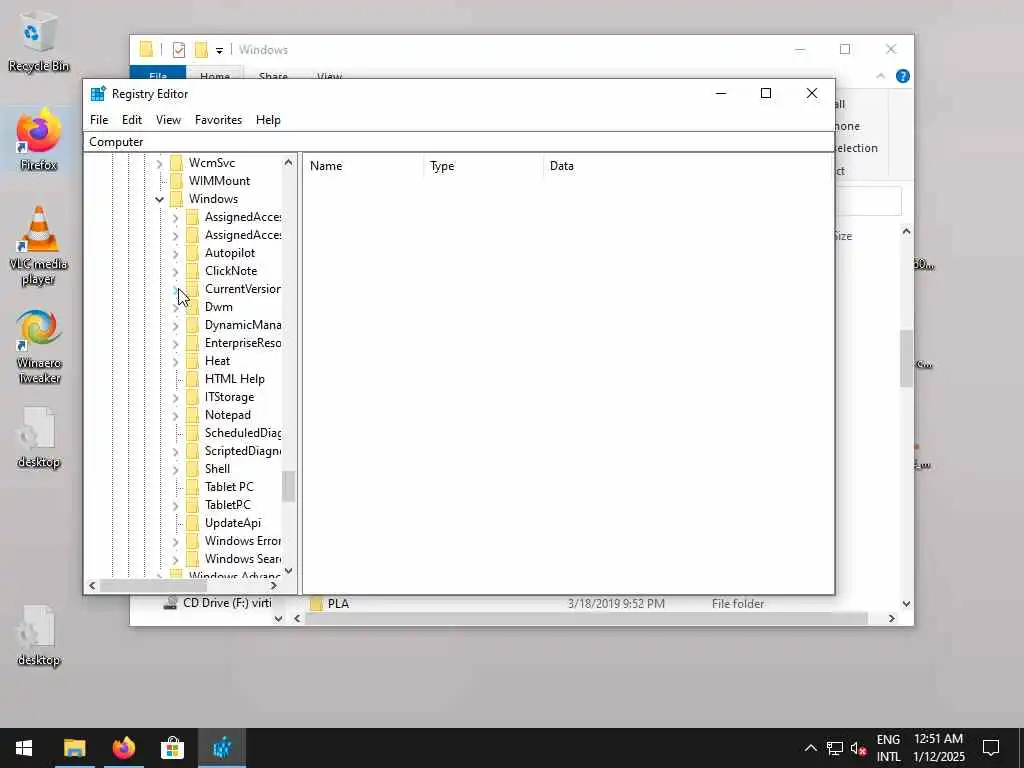
Task: Collapse the Windows registry key
Action: 159,199
